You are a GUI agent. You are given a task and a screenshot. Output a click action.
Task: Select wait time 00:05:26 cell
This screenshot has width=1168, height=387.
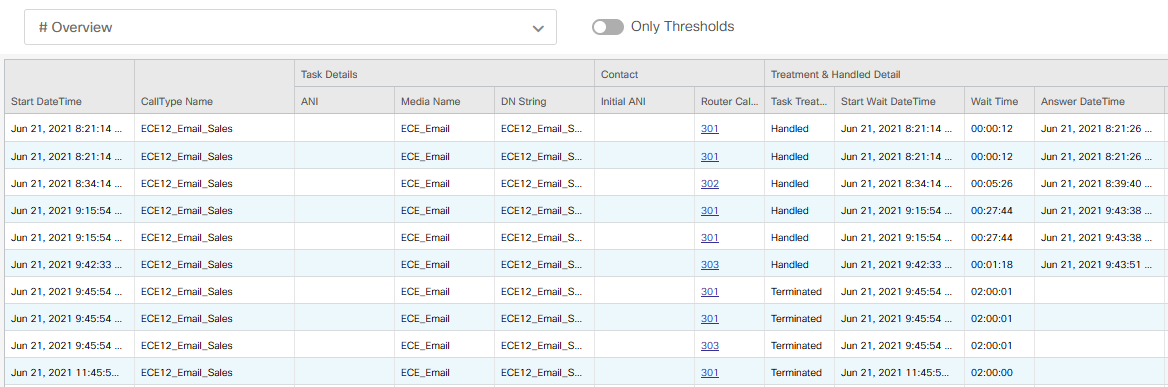1000,183
